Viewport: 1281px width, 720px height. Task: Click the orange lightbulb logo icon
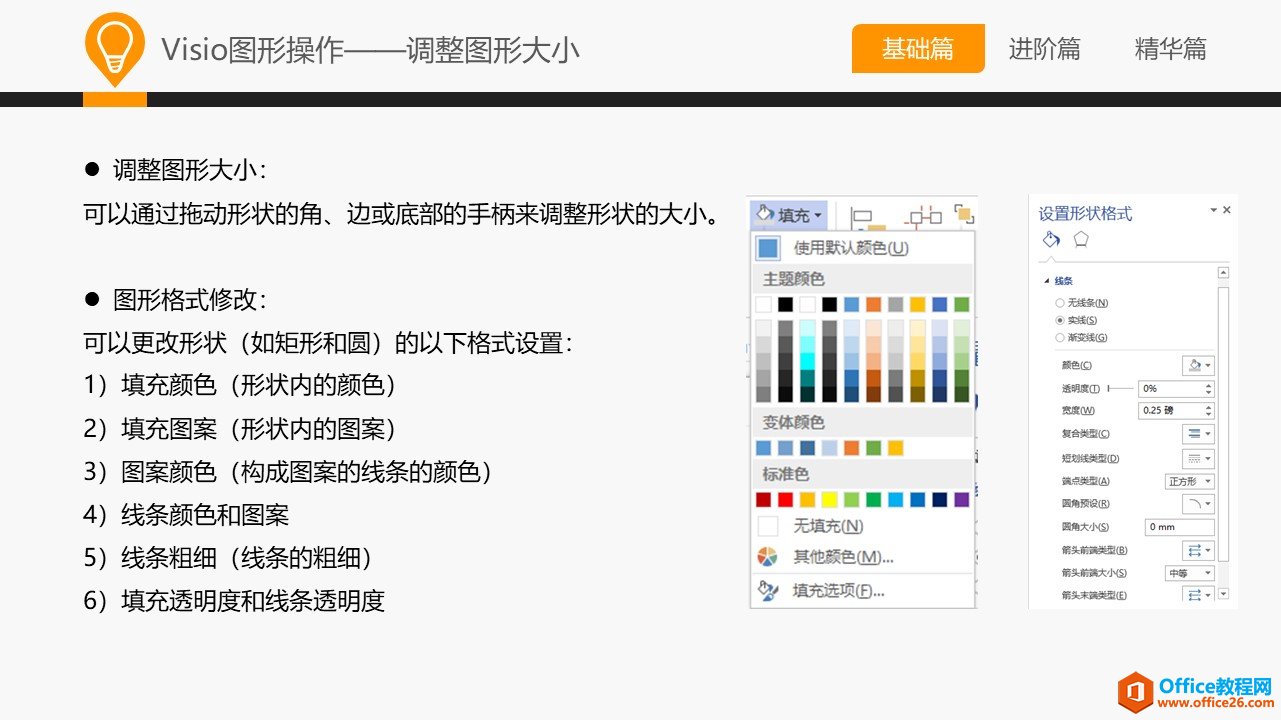pos(114,46)
